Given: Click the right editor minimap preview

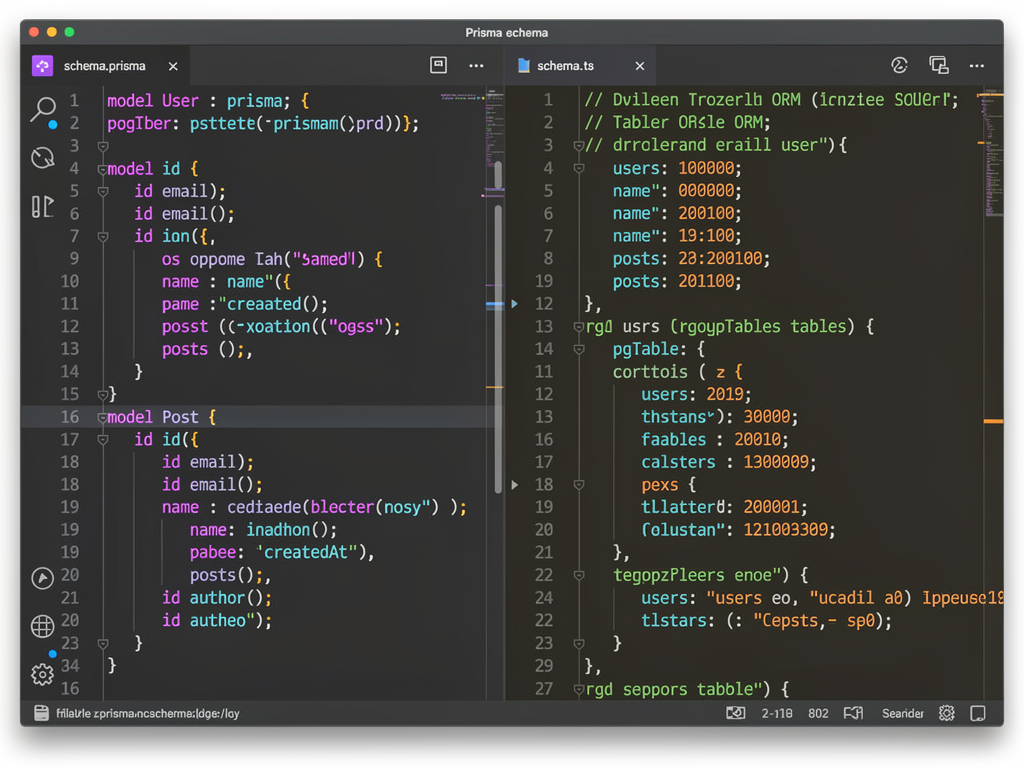Looking at the screenshot, I should pos(993,153).
